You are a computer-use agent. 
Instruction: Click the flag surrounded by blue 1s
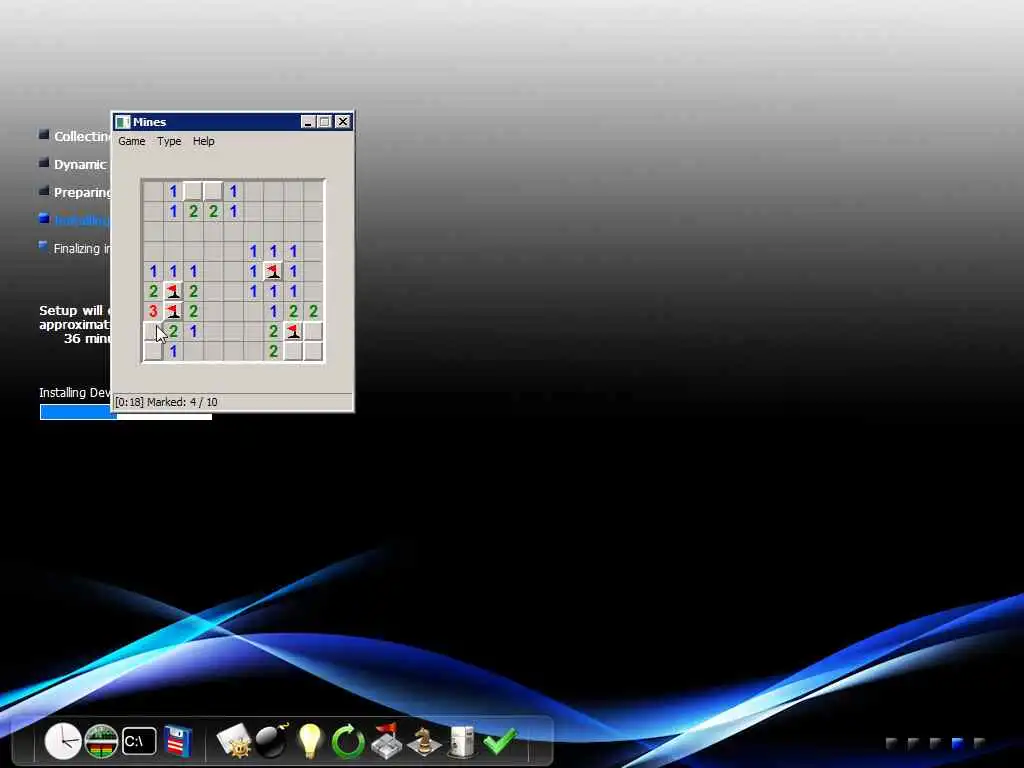pos(273,271)
